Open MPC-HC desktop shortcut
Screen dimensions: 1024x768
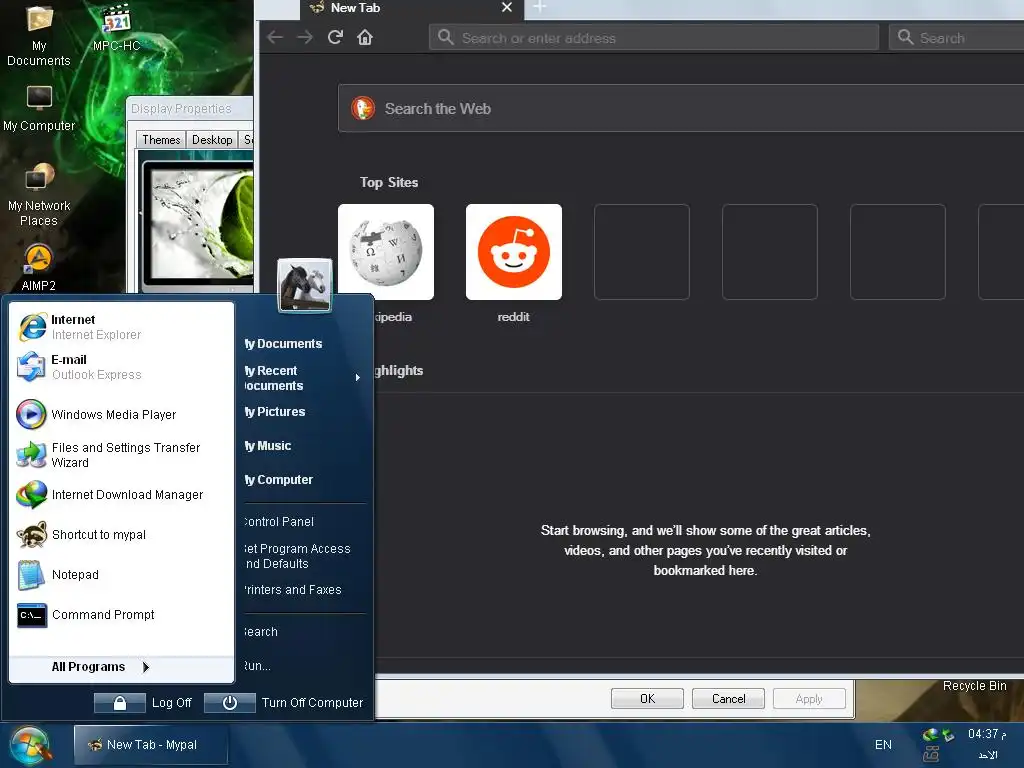coord(116,29)
